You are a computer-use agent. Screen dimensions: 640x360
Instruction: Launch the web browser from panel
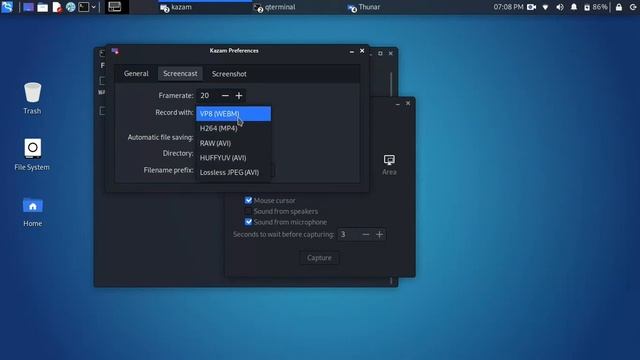coord(71,7)
